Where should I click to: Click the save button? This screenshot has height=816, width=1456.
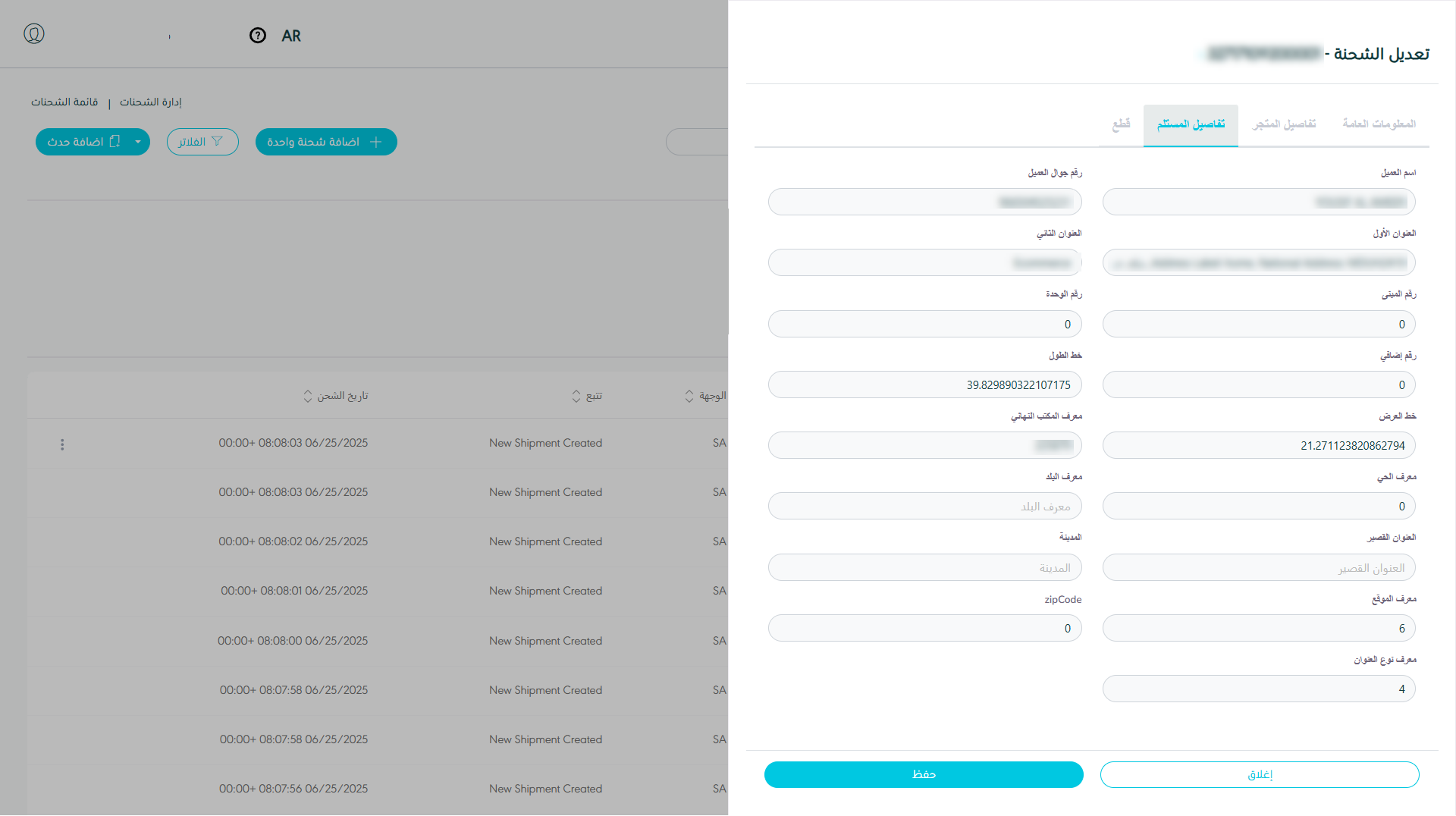924,774
